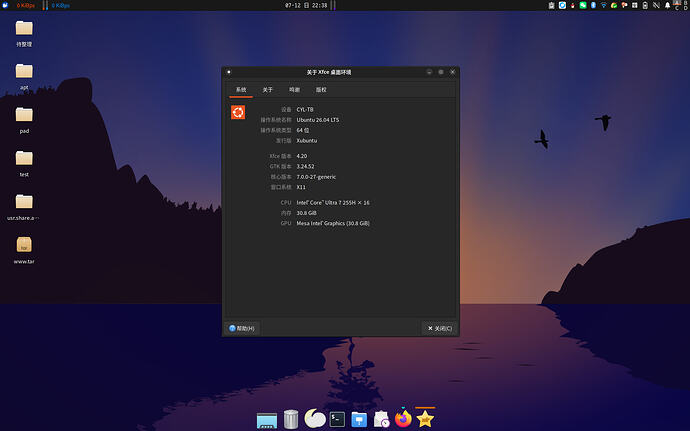
Task: Launch the crescent moon app in dock
Action: coord(315,419)
